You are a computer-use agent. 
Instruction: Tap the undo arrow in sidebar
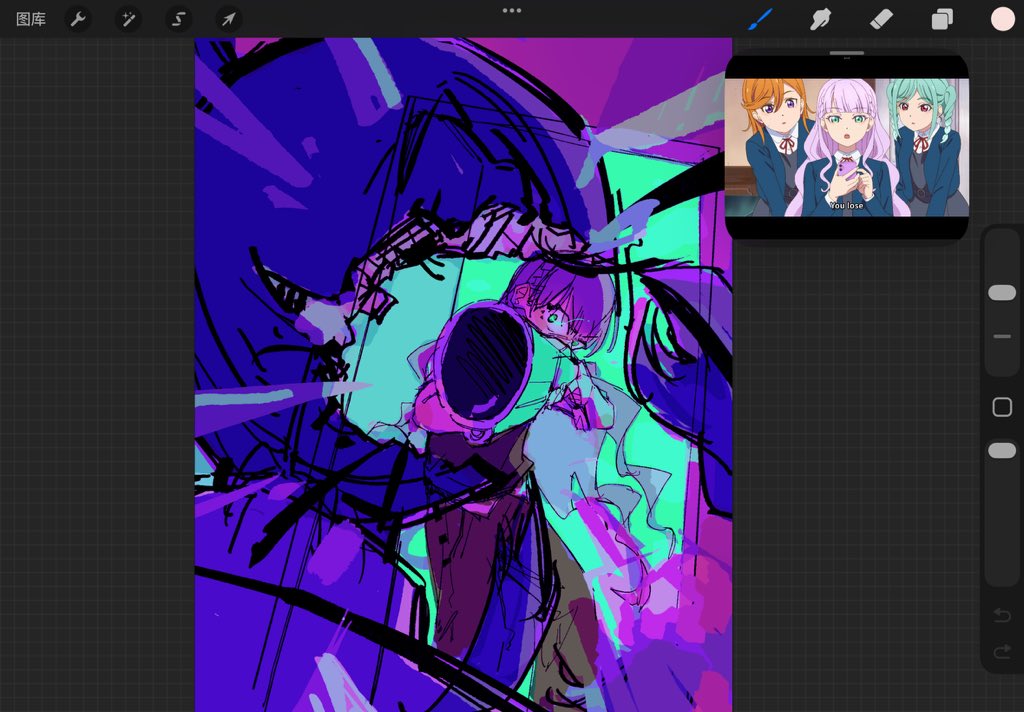1002,615
